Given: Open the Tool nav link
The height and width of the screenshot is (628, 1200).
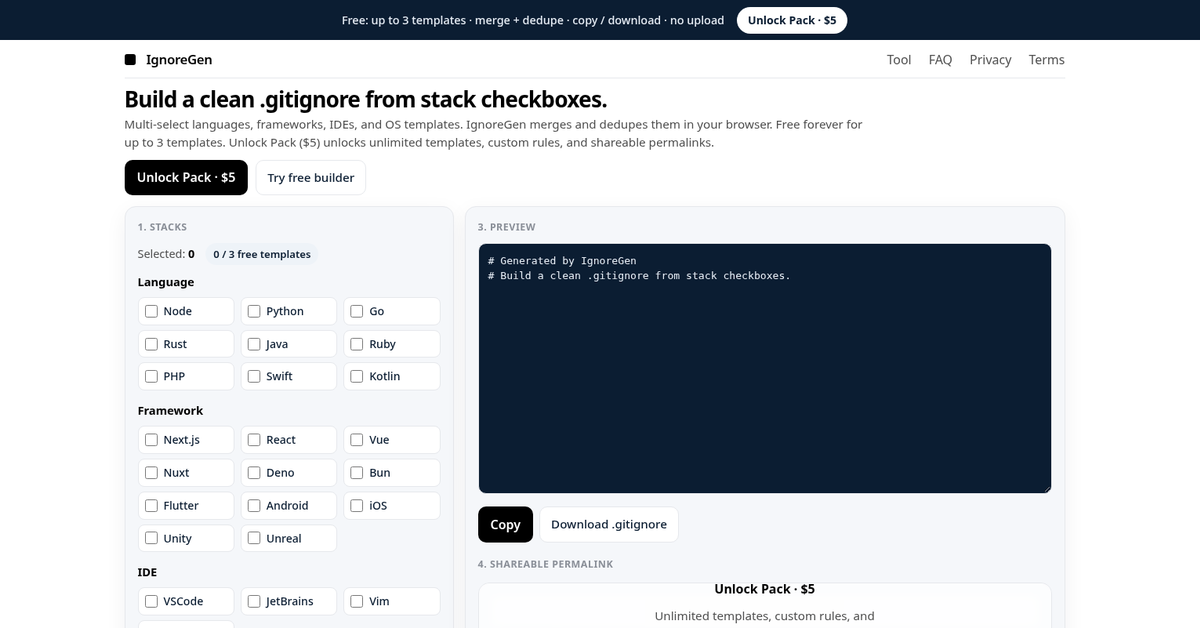Looking at the screenshot, I should (x=899, y=60).
